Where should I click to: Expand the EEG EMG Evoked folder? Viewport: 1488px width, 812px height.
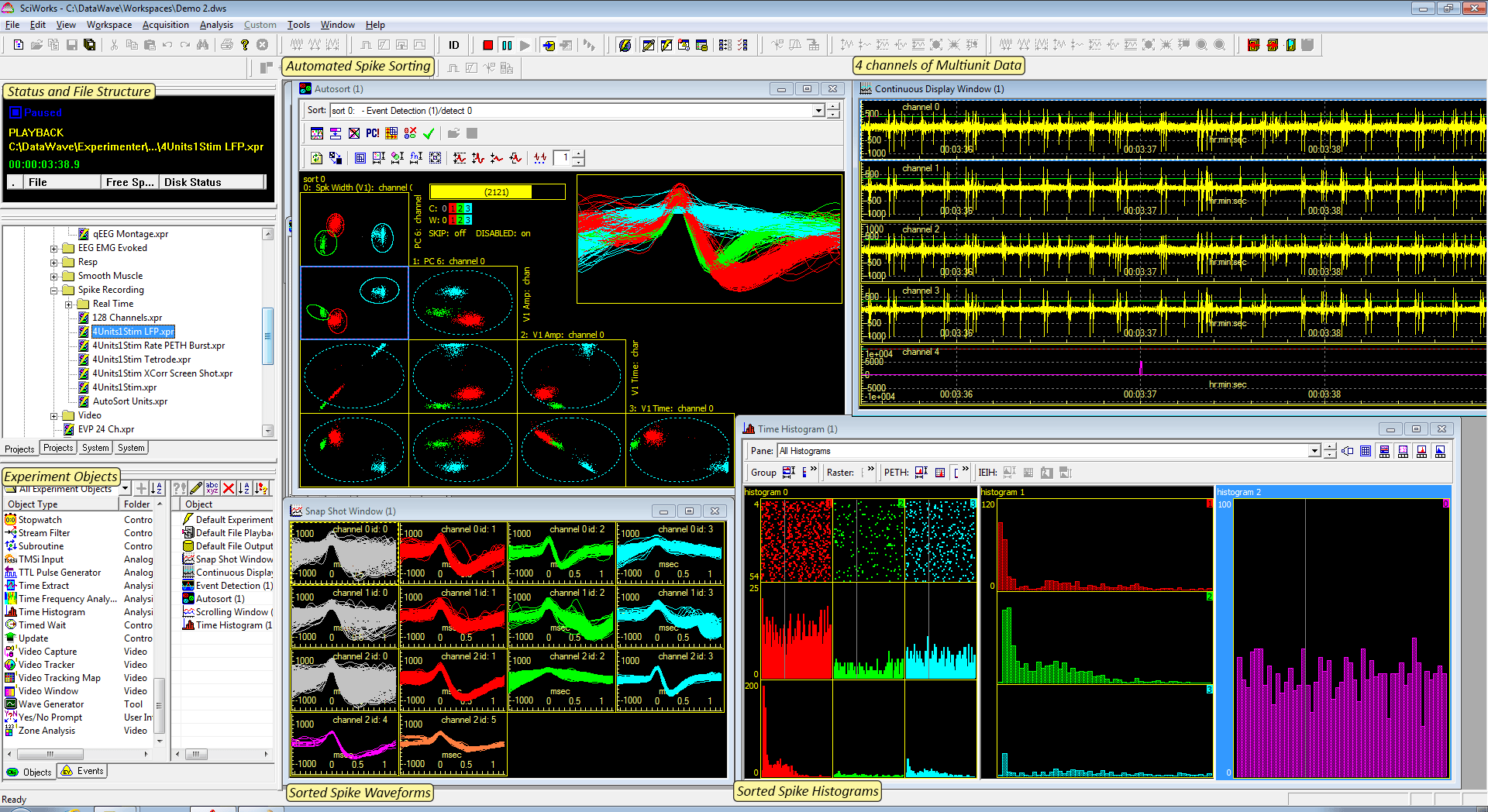(x=54, y=249)
